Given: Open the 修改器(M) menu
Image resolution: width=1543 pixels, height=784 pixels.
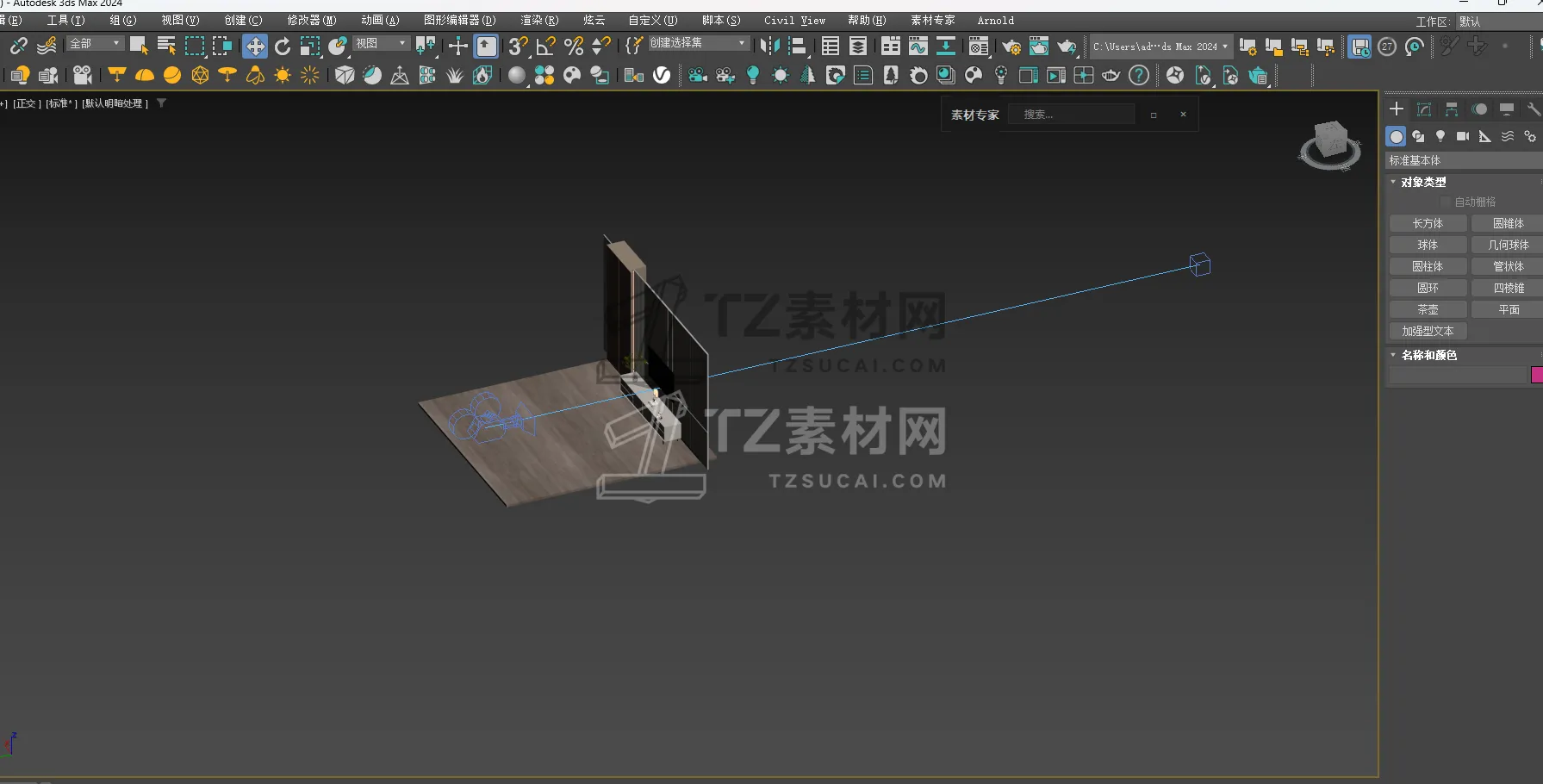Looking at the screenshot, I should [x=311, y=20].
